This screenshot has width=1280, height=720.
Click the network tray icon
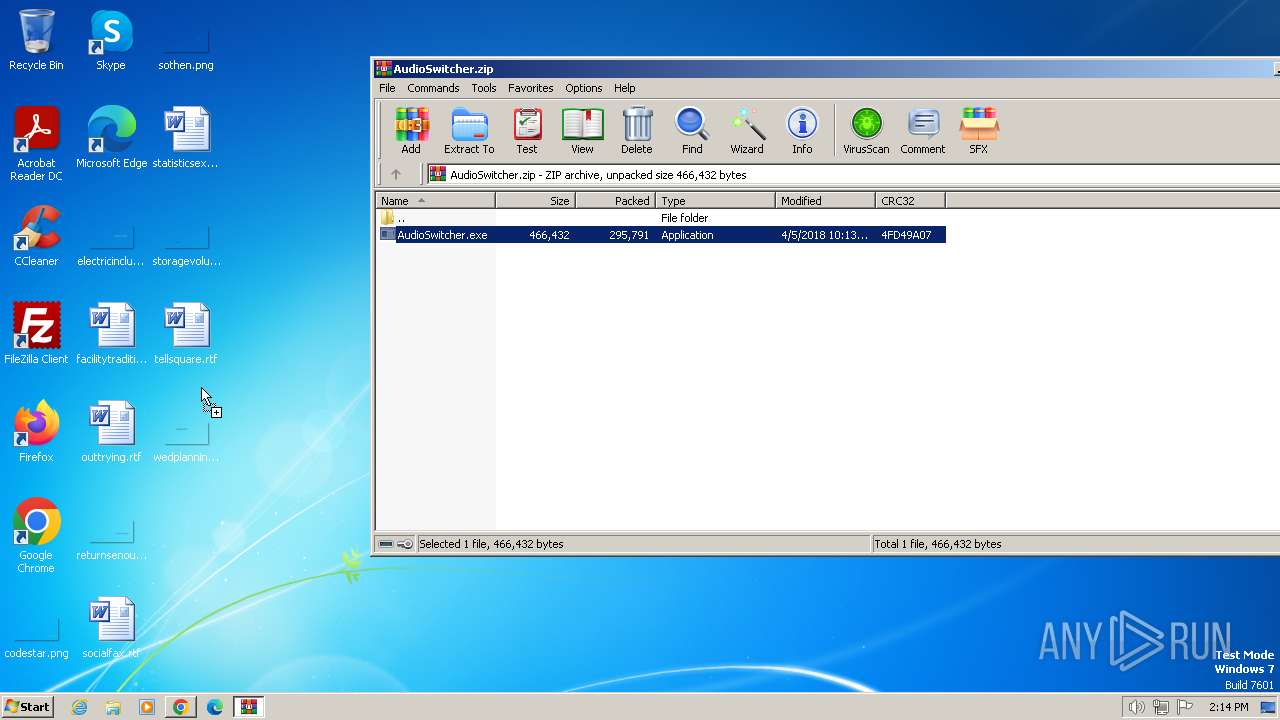click(1161, 707)
